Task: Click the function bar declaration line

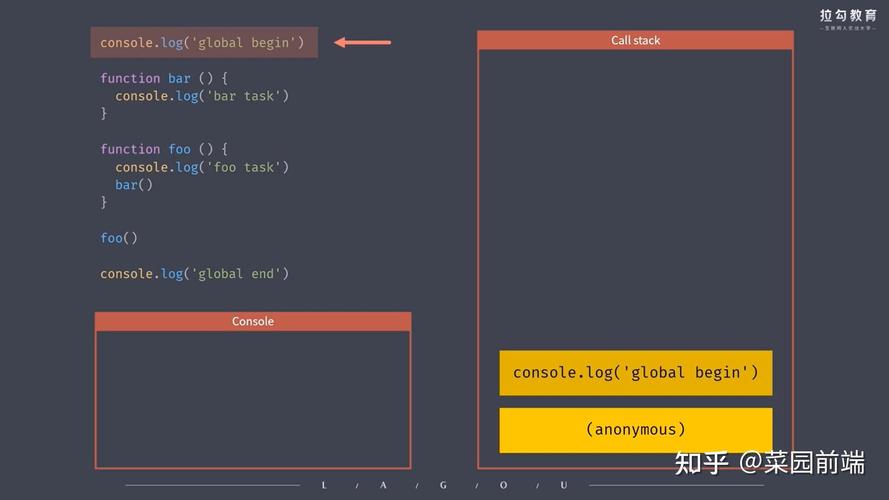Action: point(164,78)
